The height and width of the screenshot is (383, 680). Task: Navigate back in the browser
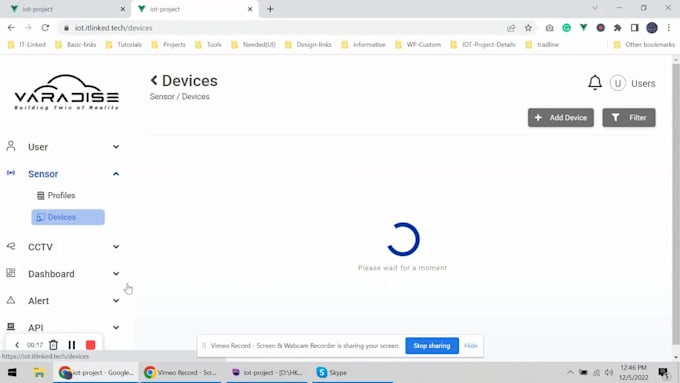(x=11, y=28)
